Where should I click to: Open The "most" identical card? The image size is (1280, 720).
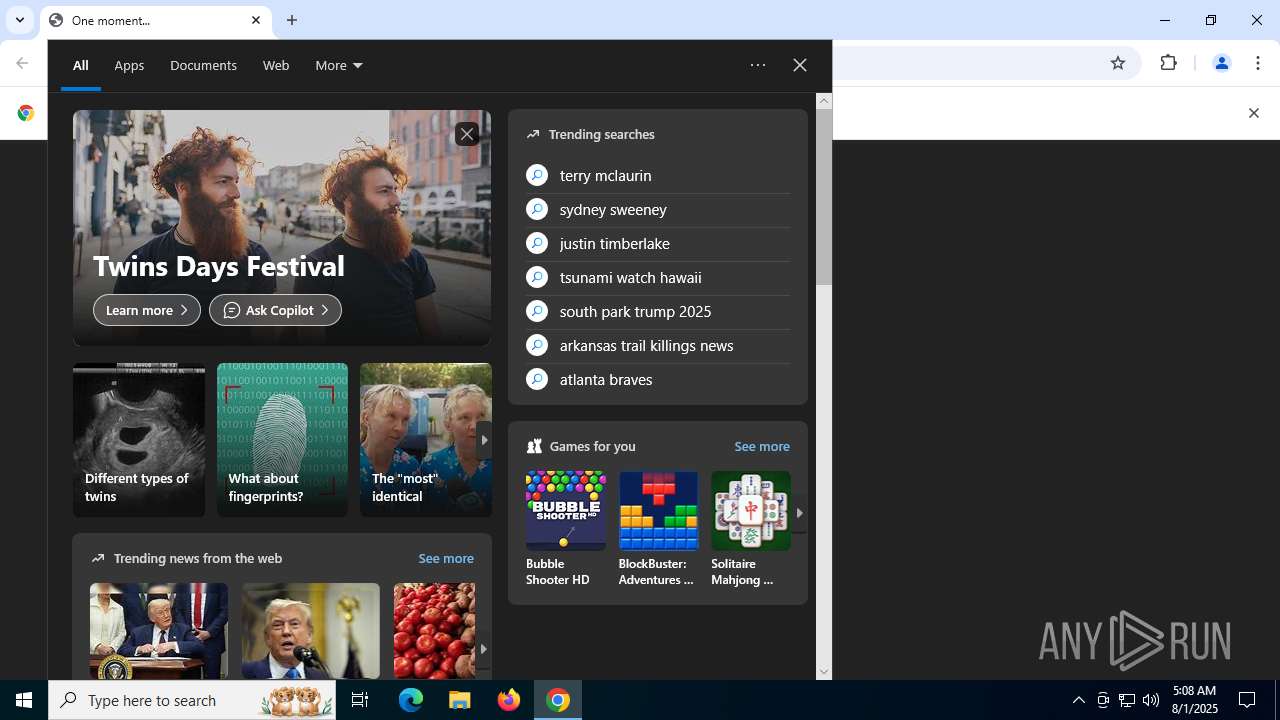[x=426, y=440]
